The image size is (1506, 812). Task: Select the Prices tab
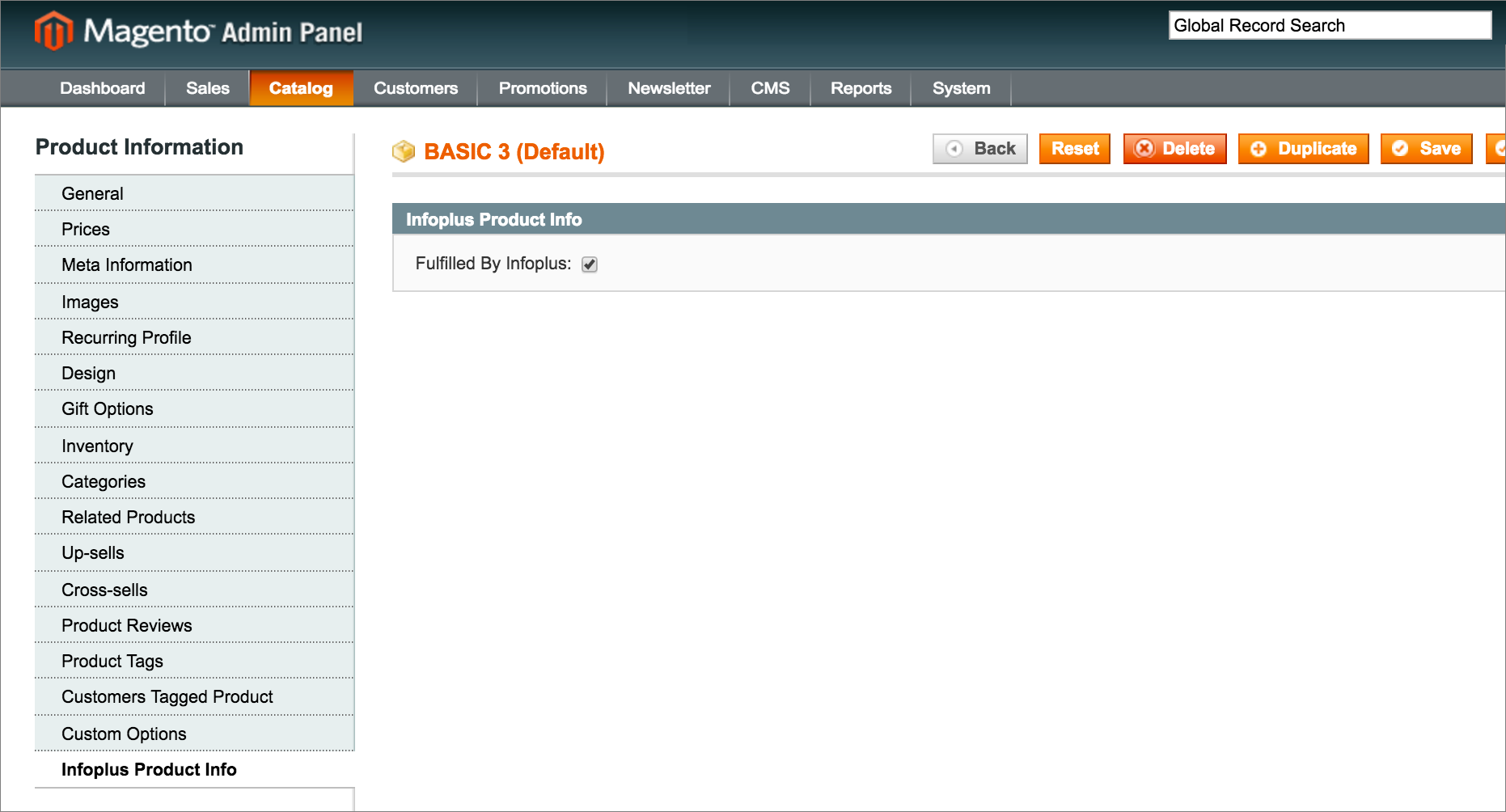tap(194, 229)
